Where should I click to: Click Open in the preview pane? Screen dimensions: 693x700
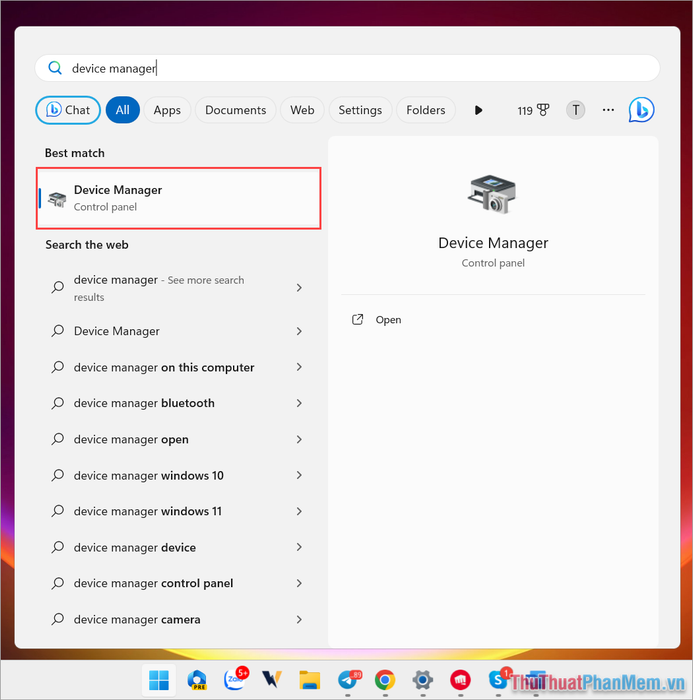point(388,320)
